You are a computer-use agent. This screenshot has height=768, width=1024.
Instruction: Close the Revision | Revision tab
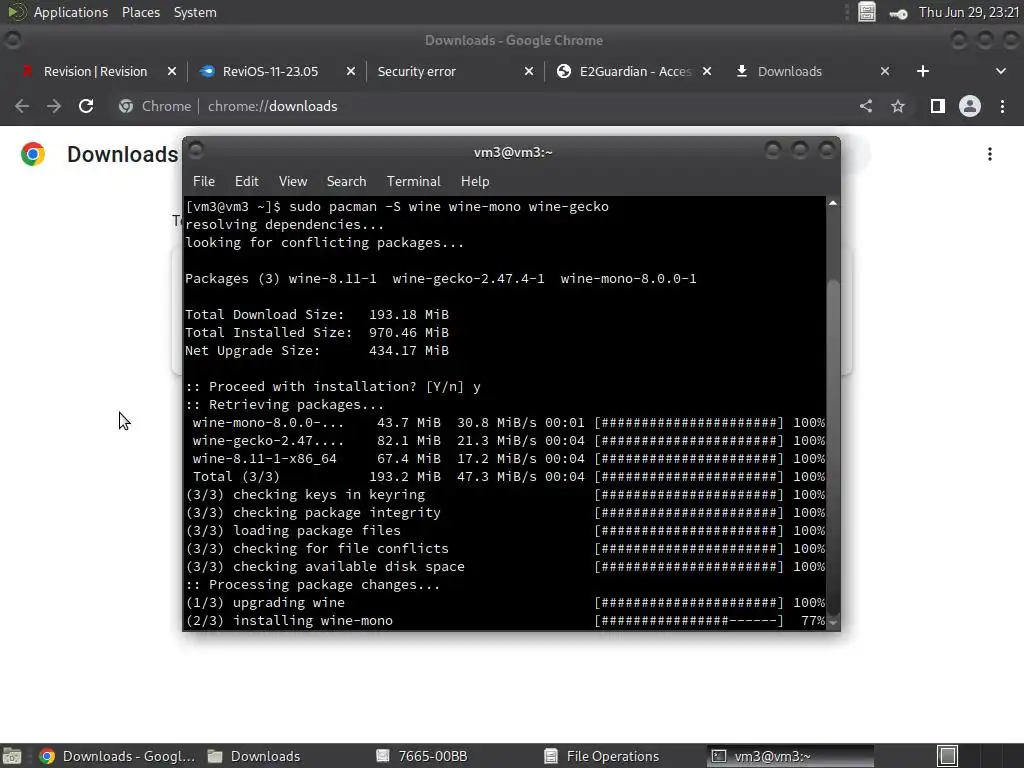[172, 71]
